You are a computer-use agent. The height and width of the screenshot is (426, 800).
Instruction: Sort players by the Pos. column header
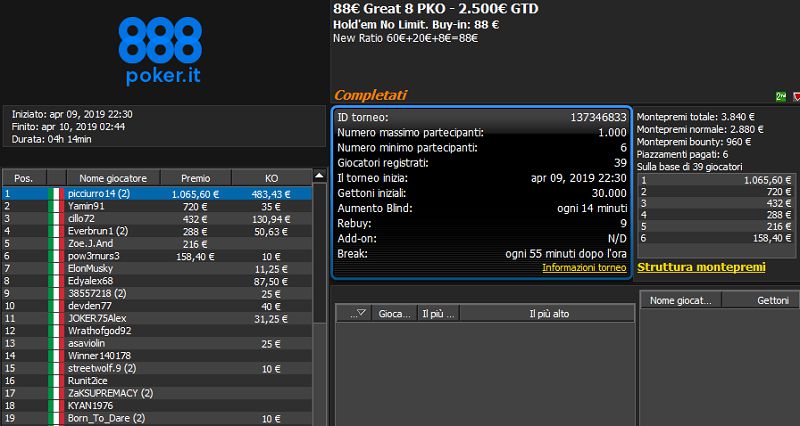point(24,178)
